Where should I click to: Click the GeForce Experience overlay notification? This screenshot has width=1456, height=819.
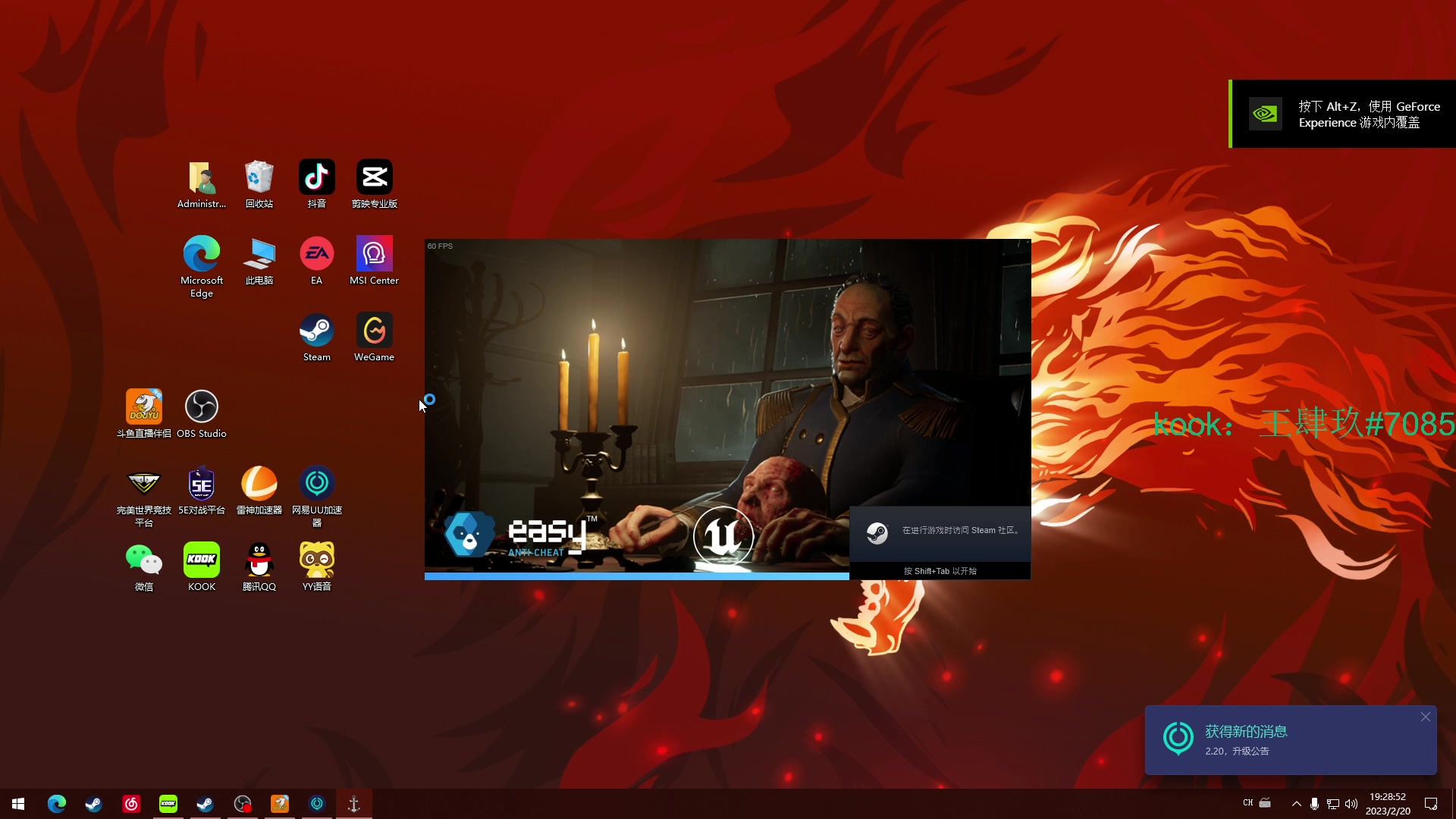[x=1342, y=114]
